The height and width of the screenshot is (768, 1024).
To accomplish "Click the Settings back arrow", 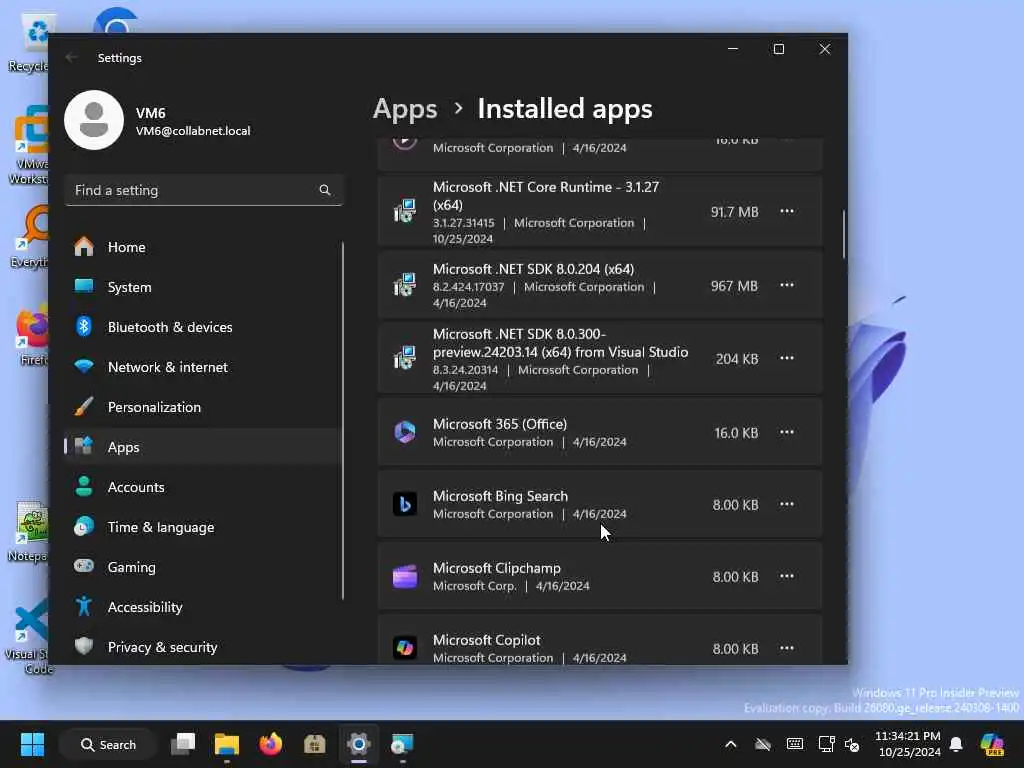I will tap(71, 57).
